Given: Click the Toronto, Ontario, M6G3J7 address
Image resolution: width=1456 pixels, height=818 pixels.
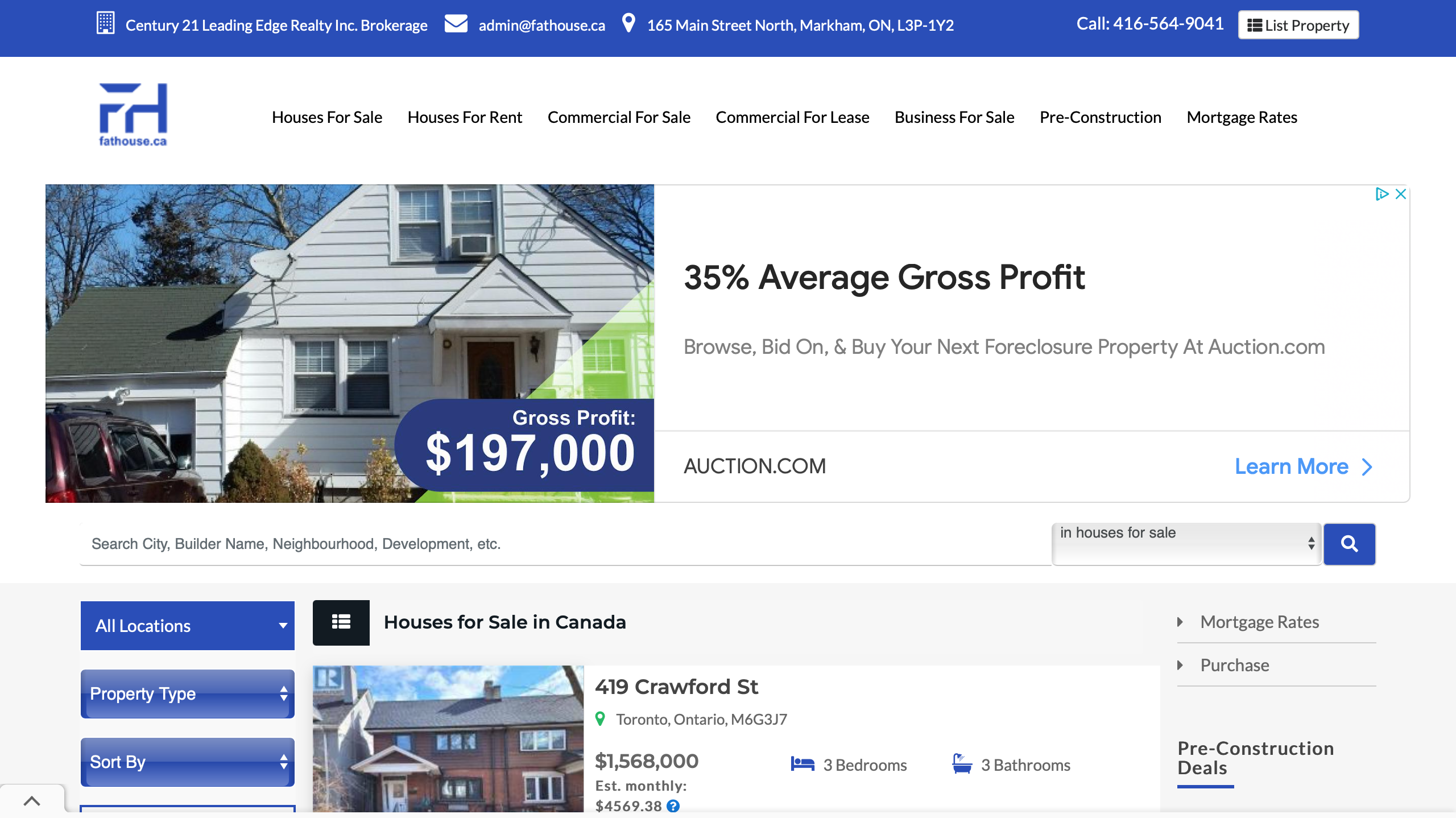Looking at the screenshot, I should pos(702,719).
